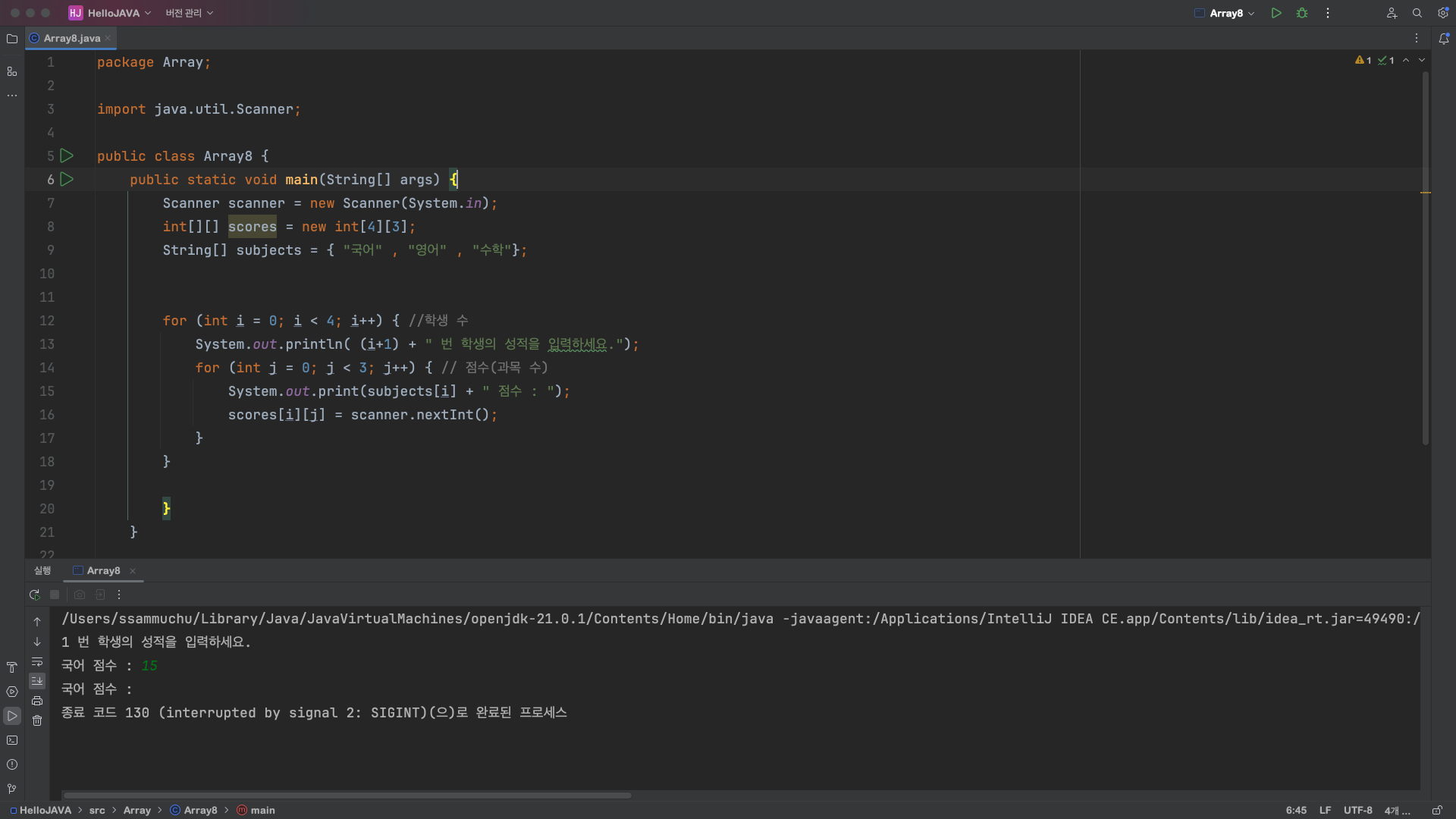Open the Structure tool window icon

click(12, 71)
